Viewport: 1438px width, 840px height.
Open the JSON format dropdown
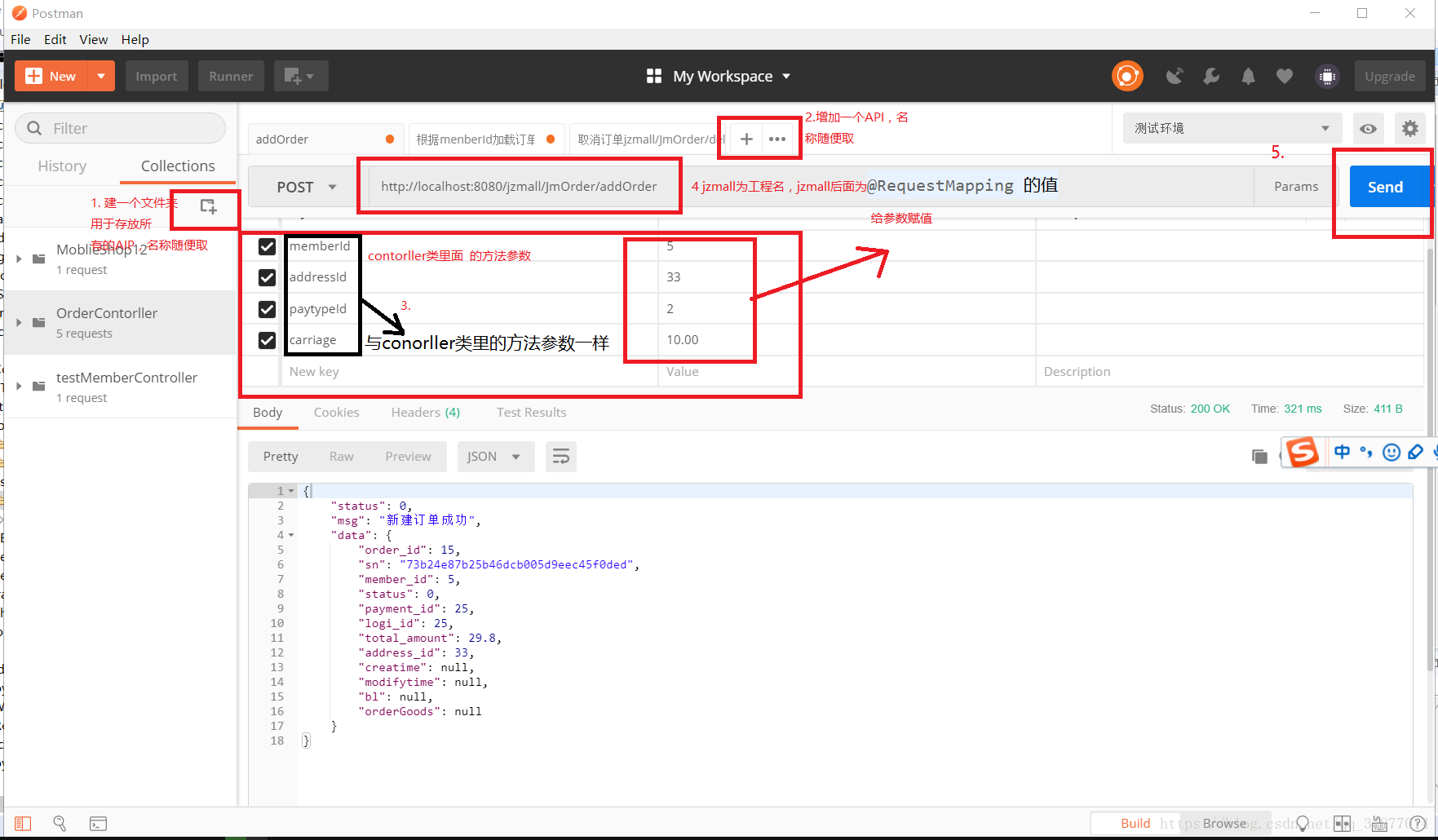pyautogui.click(x=496, y=457)
